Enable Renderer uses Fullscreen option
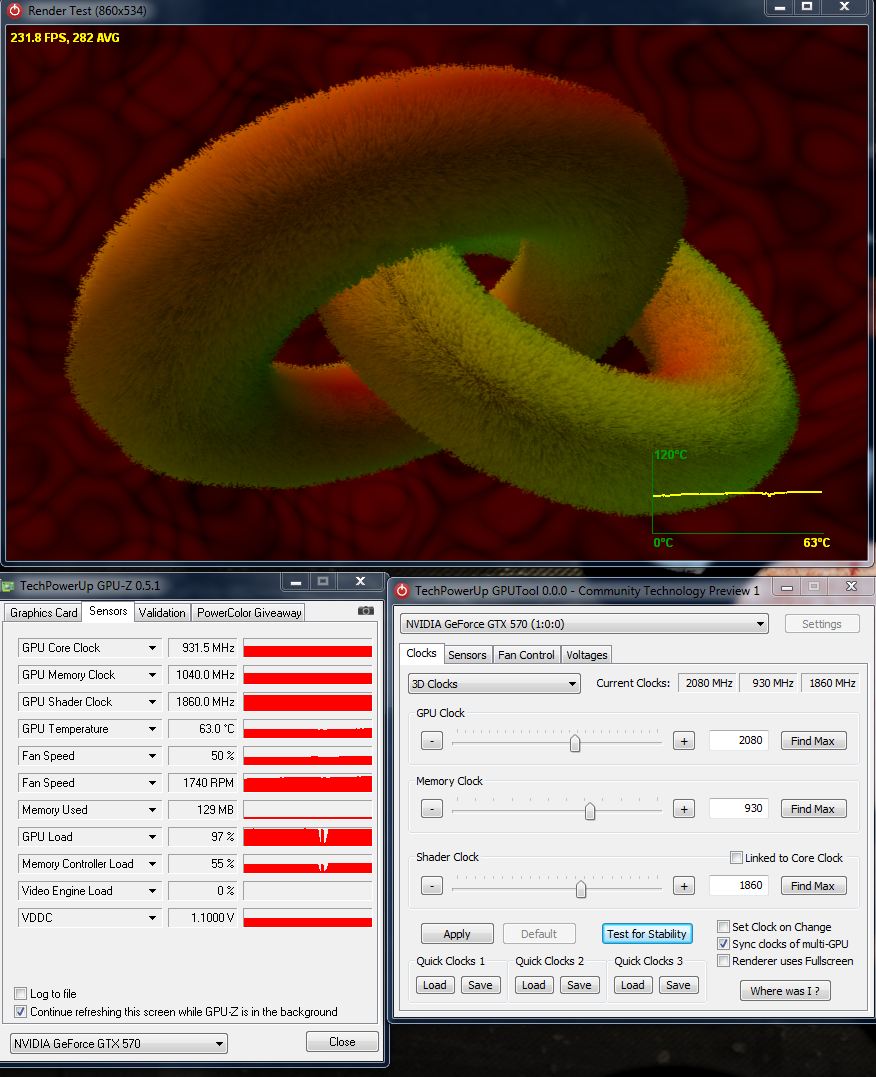The image size is (876, 1077). click(x=723, y=961)
